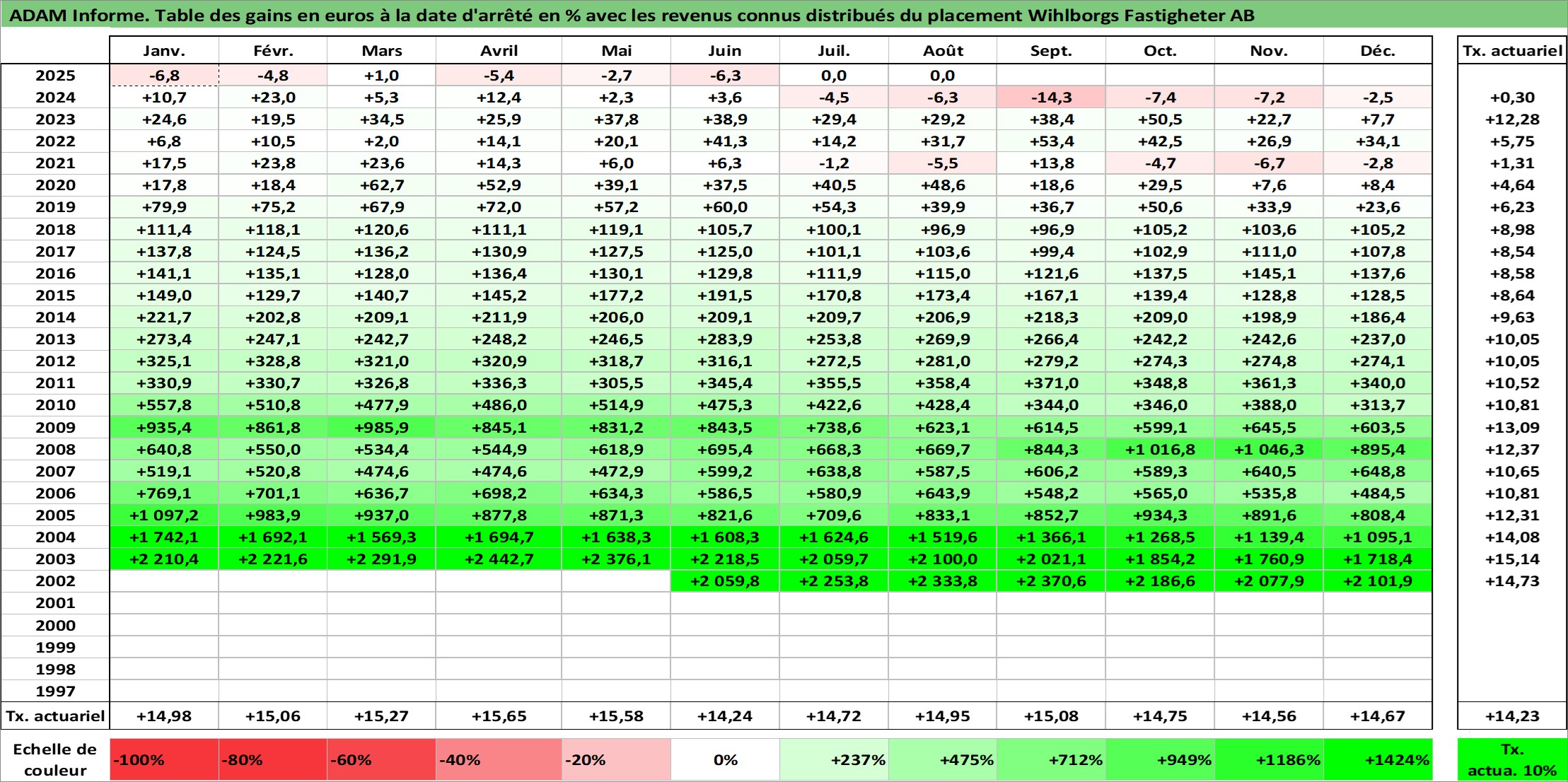
Task: Select the 2025 row label
Action: [x=55, y=76]
